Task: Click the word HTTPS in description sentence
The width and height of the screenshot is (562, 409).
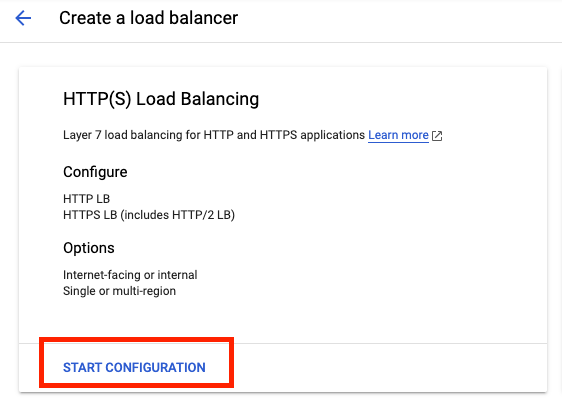Action: click(278, 135)
